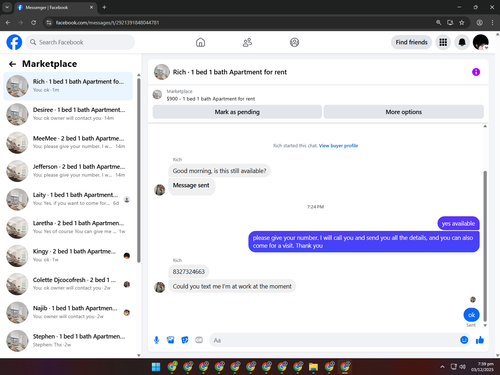Click the browser back button
Screen dimensions: 500x375
[8, 22]
